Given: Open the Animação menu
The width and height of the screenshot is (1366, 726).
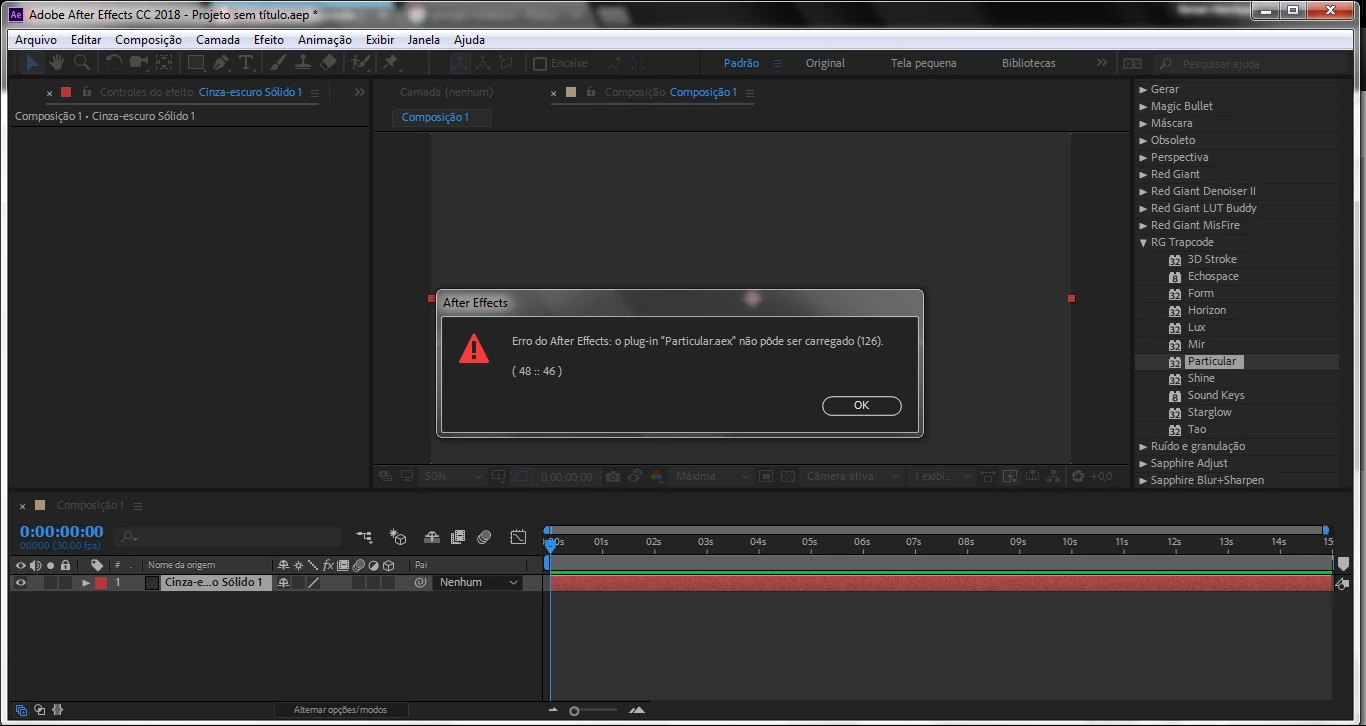Looking at the screenshot, I should click(x=325, y=40).
